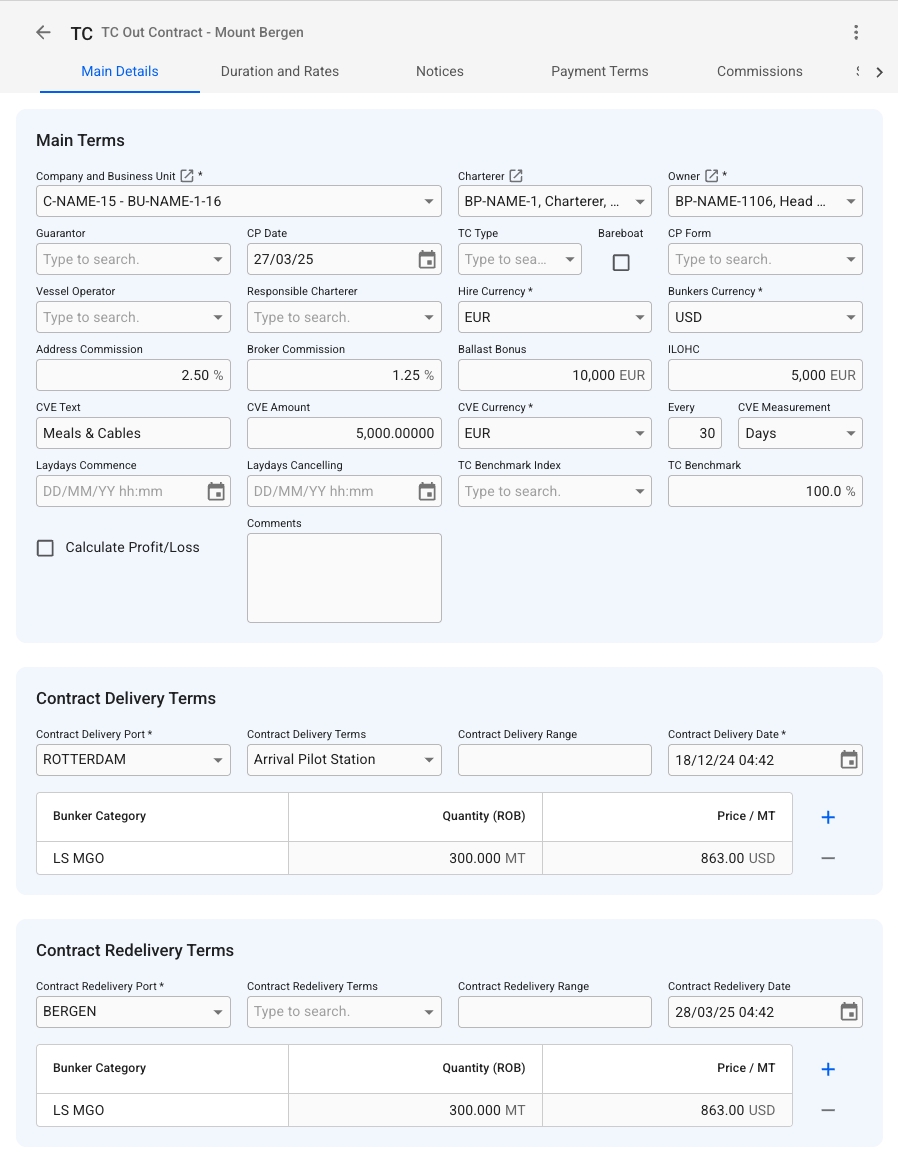Open the three-dot more options menu
898x1152 pixels.
(x=856, y=32)
